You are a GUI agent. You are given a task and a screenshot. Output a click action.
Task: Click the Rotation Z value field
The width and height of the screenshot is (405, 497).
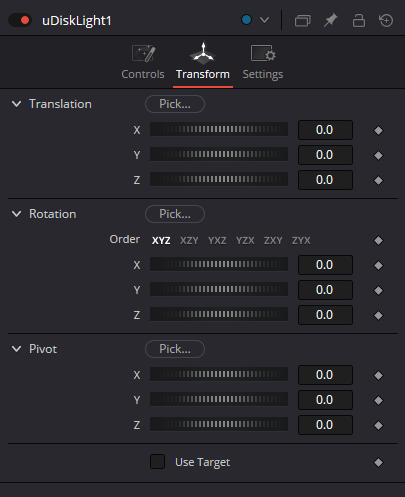(325, 315)
